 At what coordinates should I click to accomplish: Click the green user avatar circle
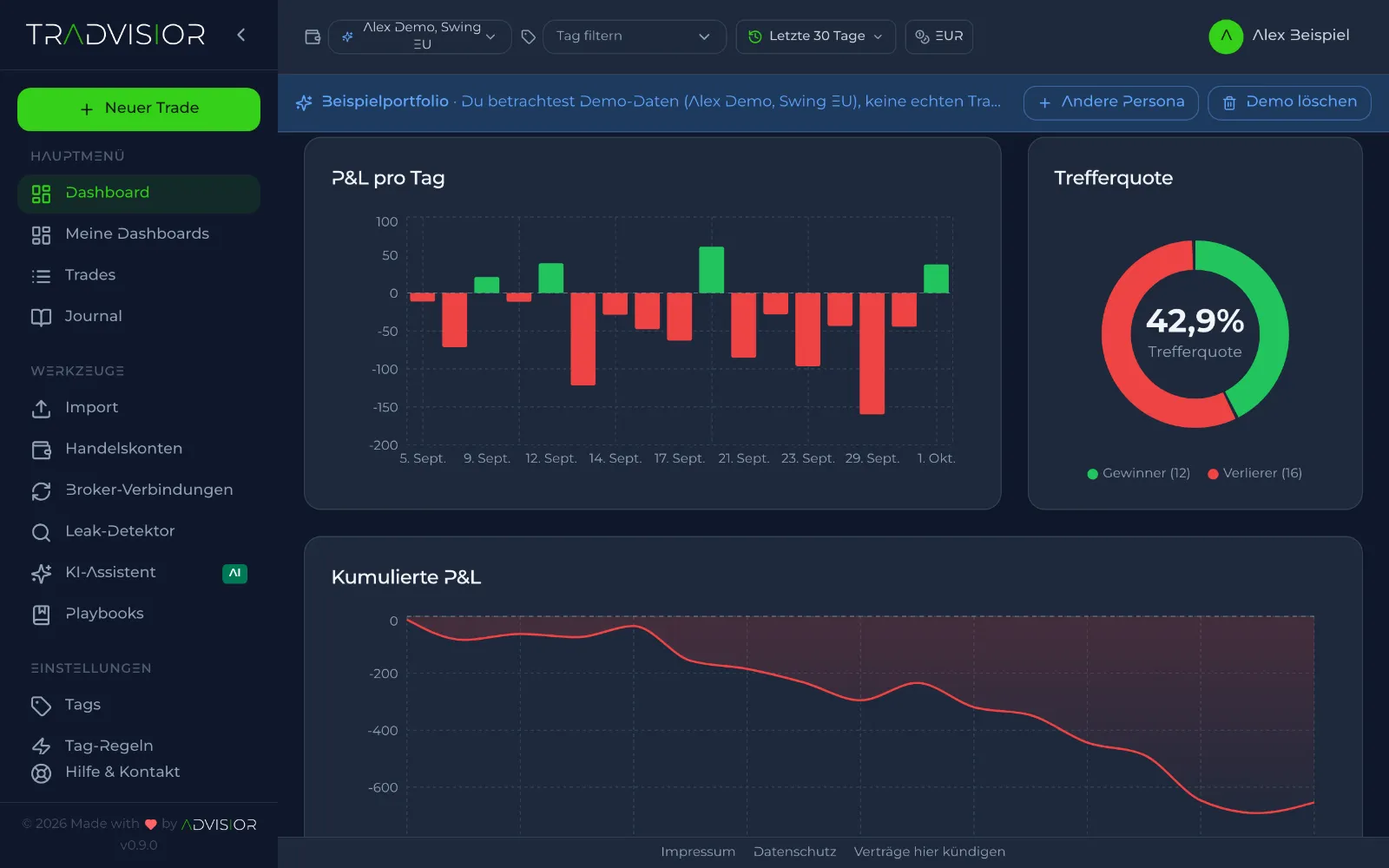coord(1226,36)
